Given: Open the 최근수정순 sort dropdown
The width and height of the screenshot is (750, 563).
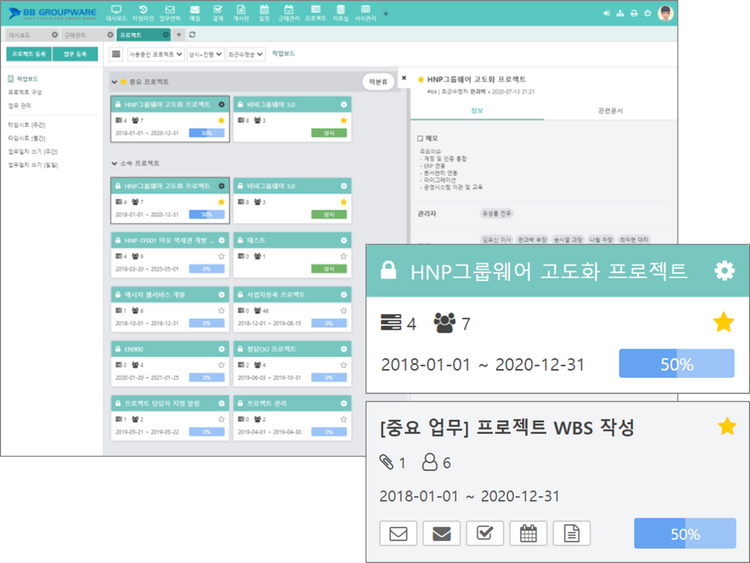Looking at the screenshot, I should coord(245,54).
